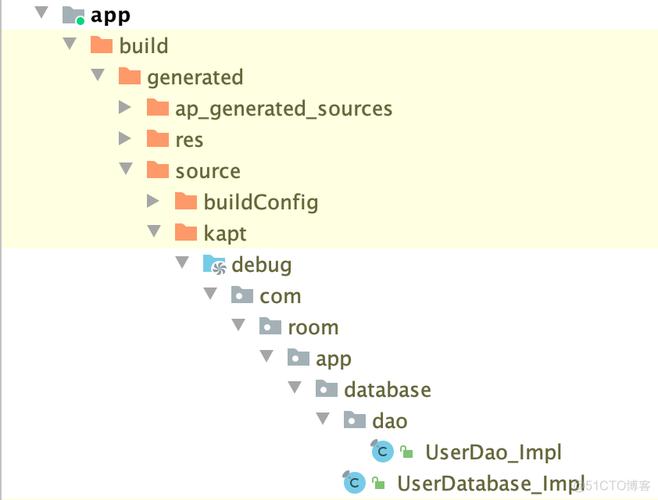
Task: Collapse the com package
Action: tap(210, 294)
